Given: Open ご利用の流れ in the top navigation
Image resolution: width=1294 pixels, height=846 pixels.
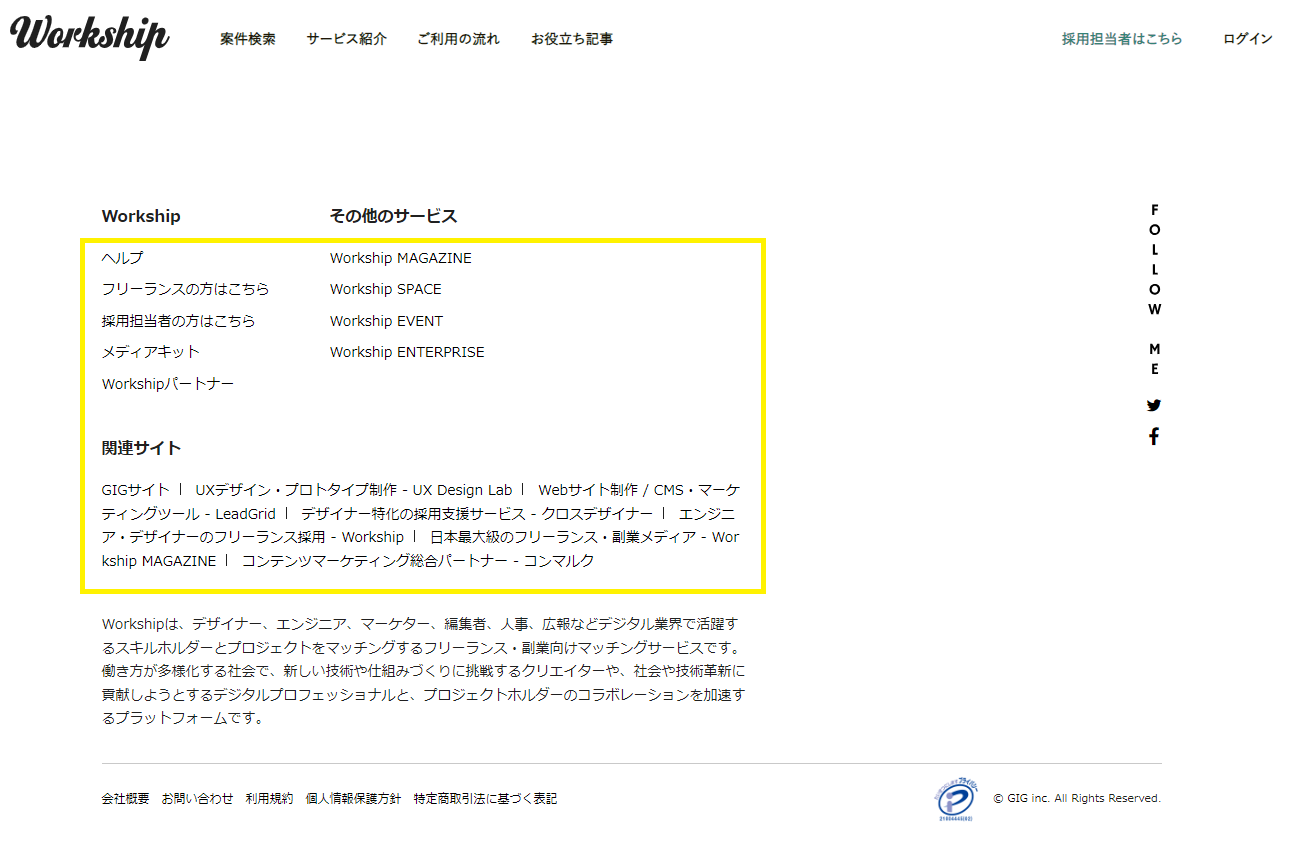Looking at the screenshot, I should pos(458,39).
